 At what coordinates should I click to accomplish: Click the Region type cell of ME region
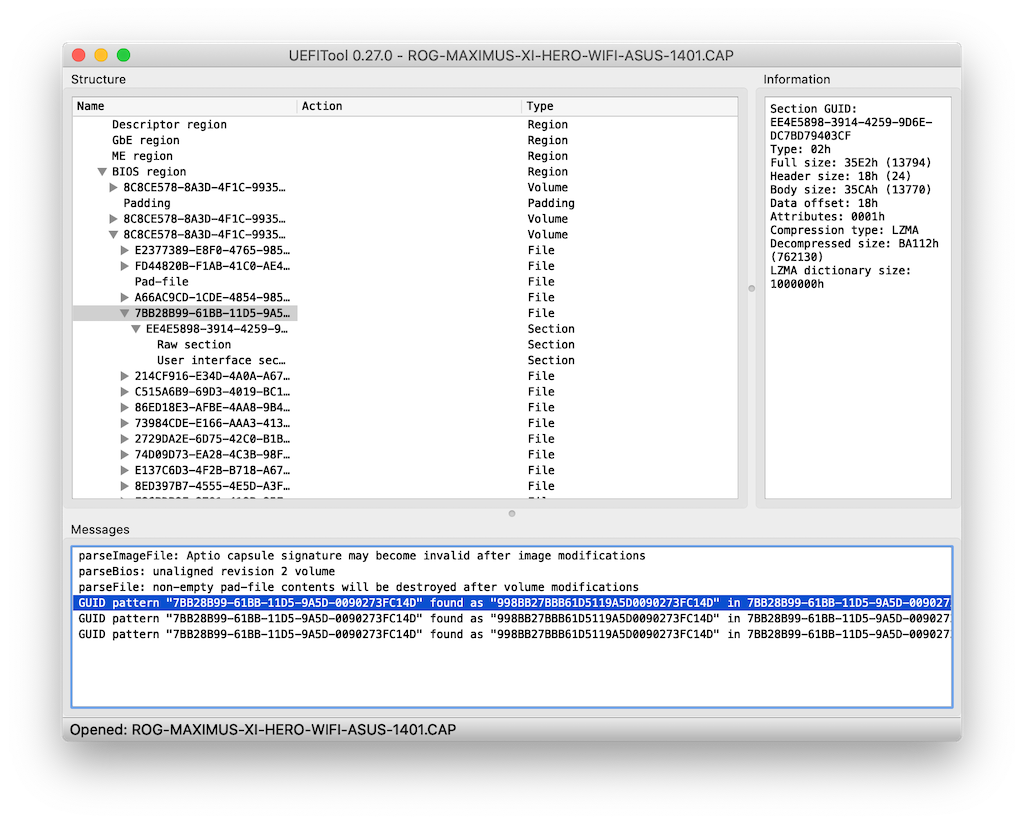[x=547, y=156]
